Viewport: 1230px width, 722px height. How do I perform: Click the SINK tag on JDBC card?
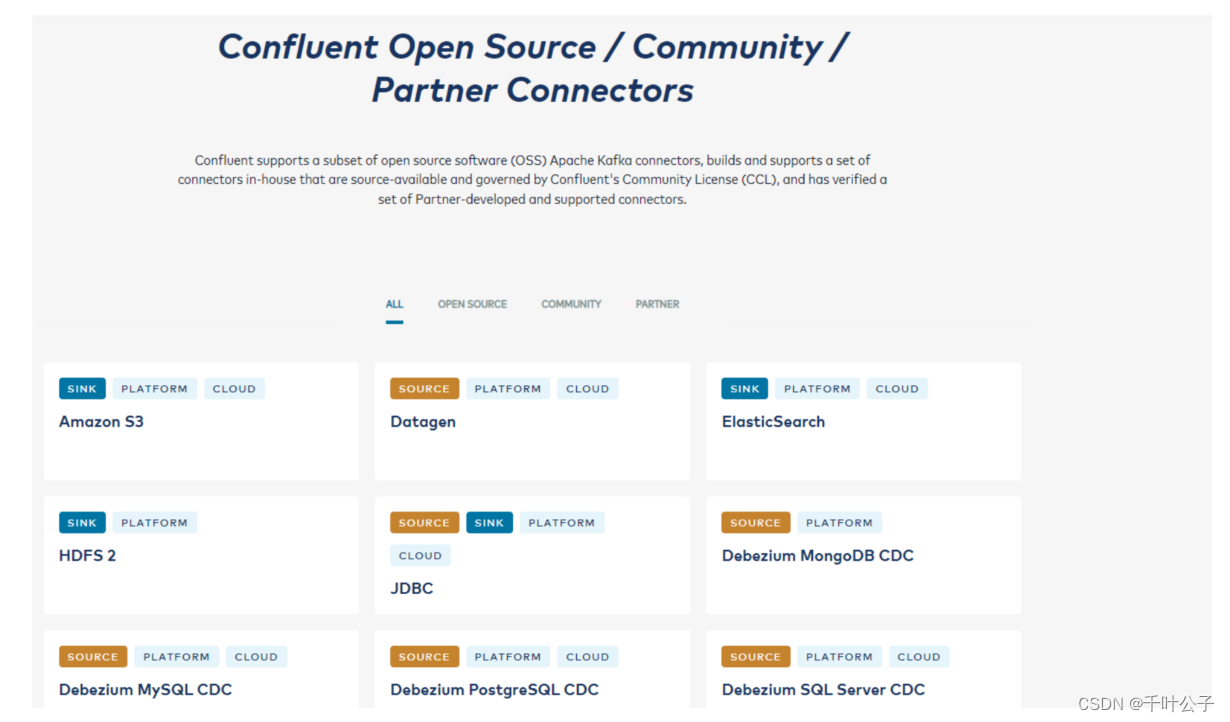coord(489,523)
